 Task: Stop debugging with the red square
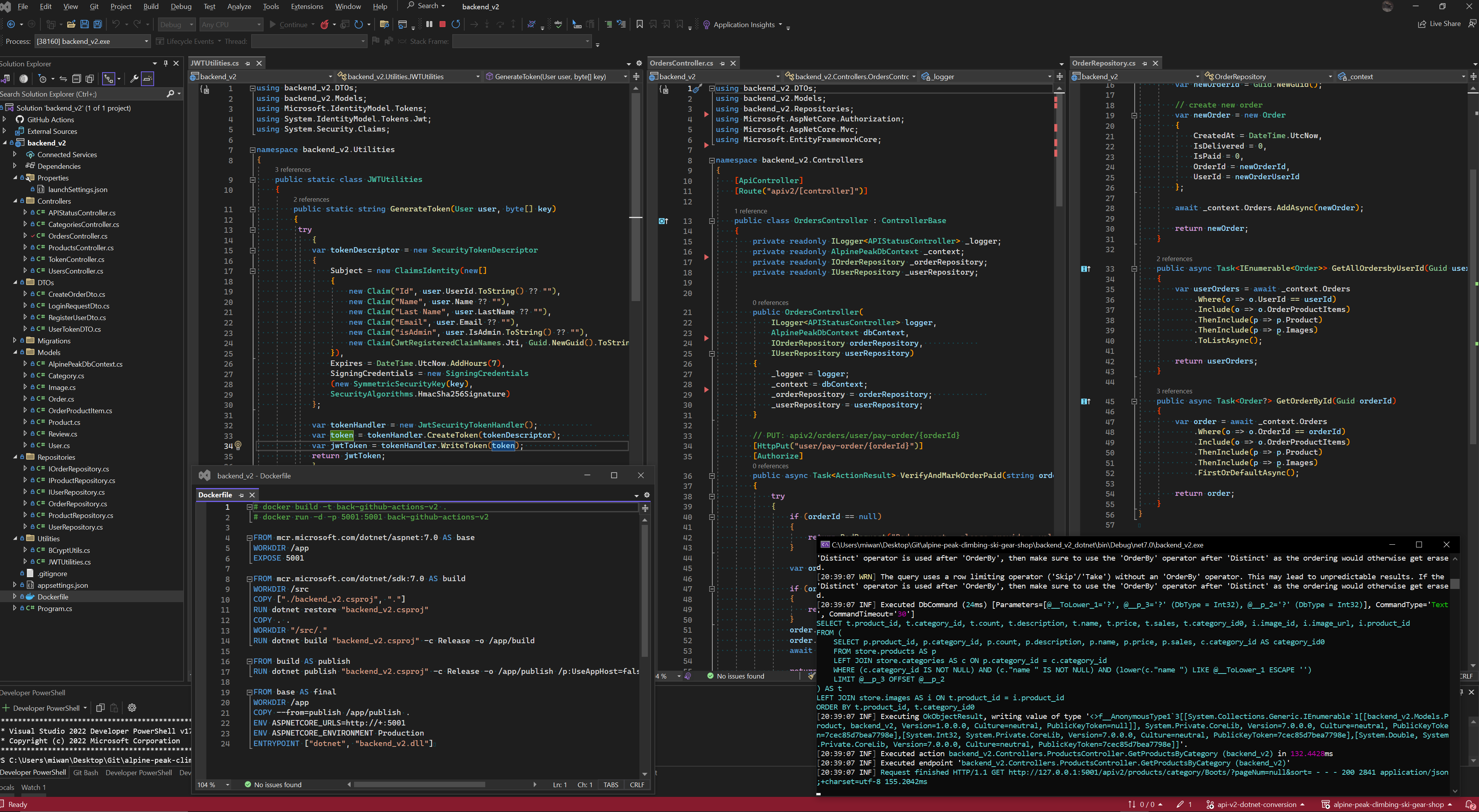click(442, 24)
